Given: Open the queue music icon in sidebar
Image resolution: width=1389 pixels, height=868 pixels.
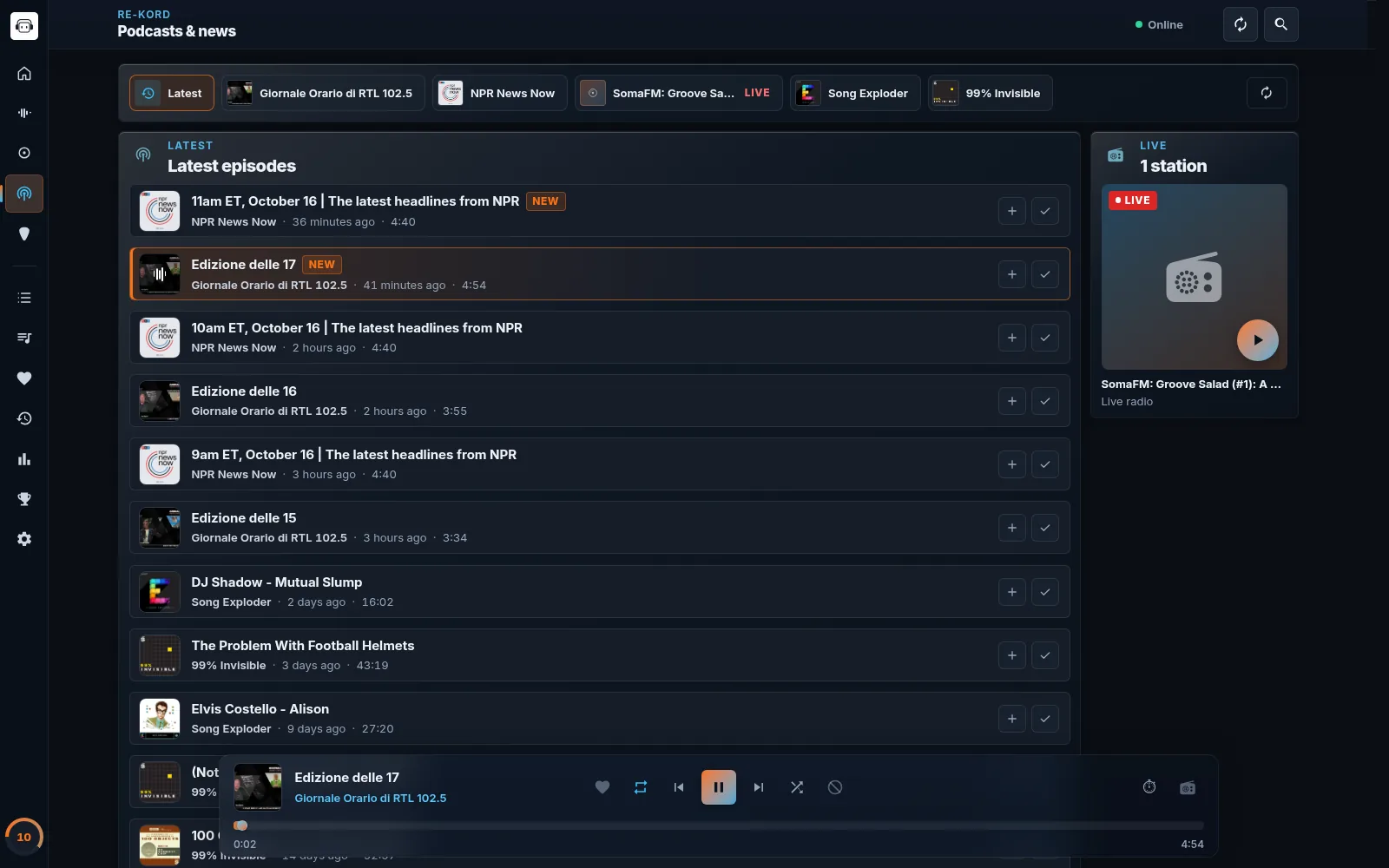Looking at the screenshot, I should point(24,338).
